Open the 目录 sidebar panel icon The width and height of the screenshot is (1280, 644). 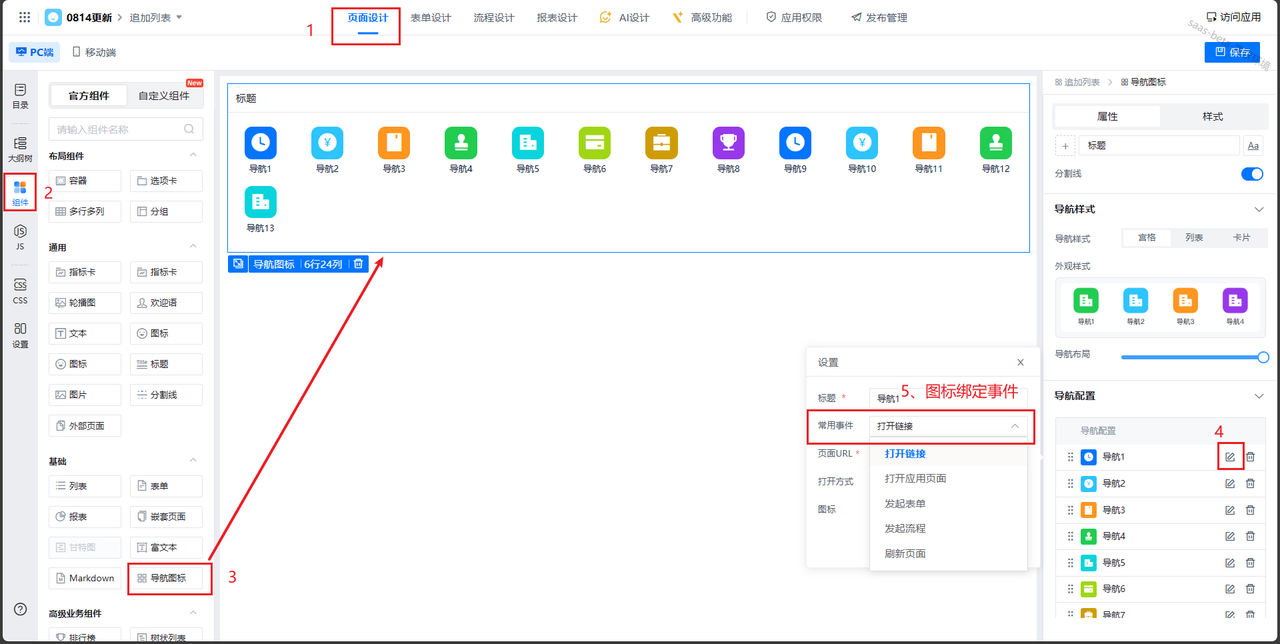pyautogui.click(x=20, y=95)
